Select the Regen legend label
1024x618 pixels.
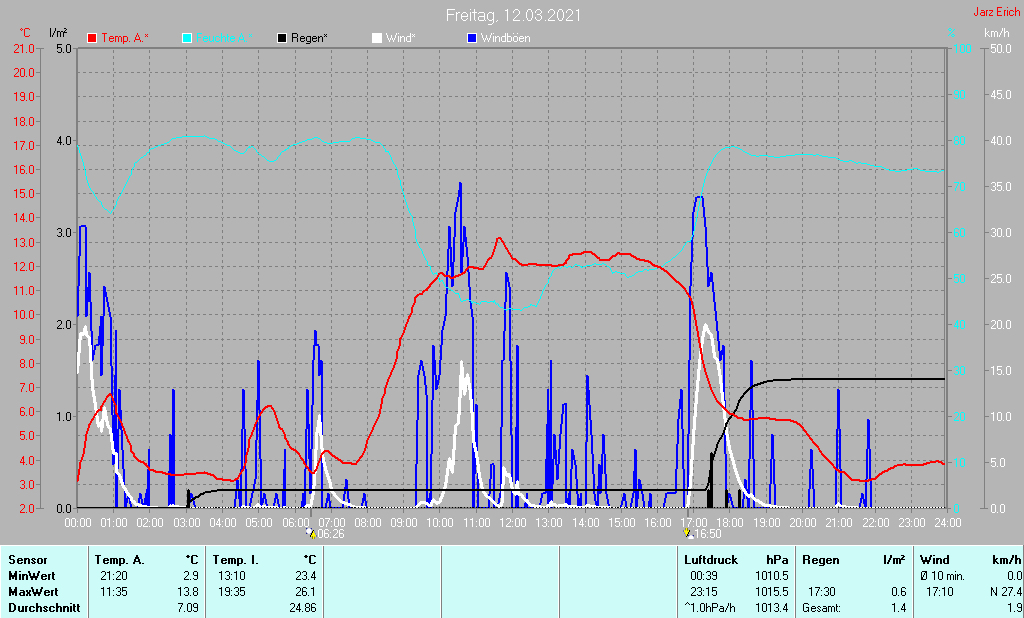click(309, 38)
